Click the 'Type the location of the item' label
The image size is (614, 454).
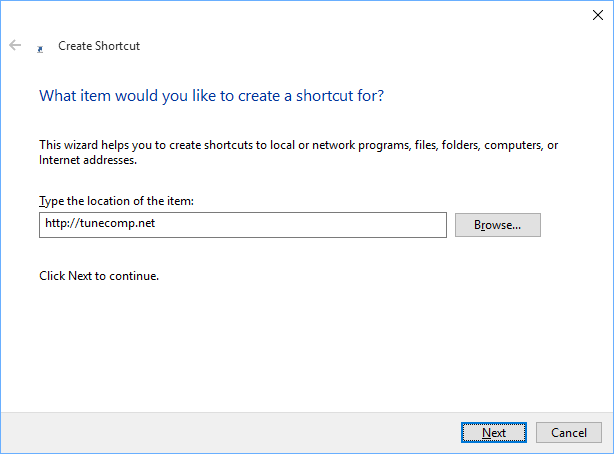point(116,201)
